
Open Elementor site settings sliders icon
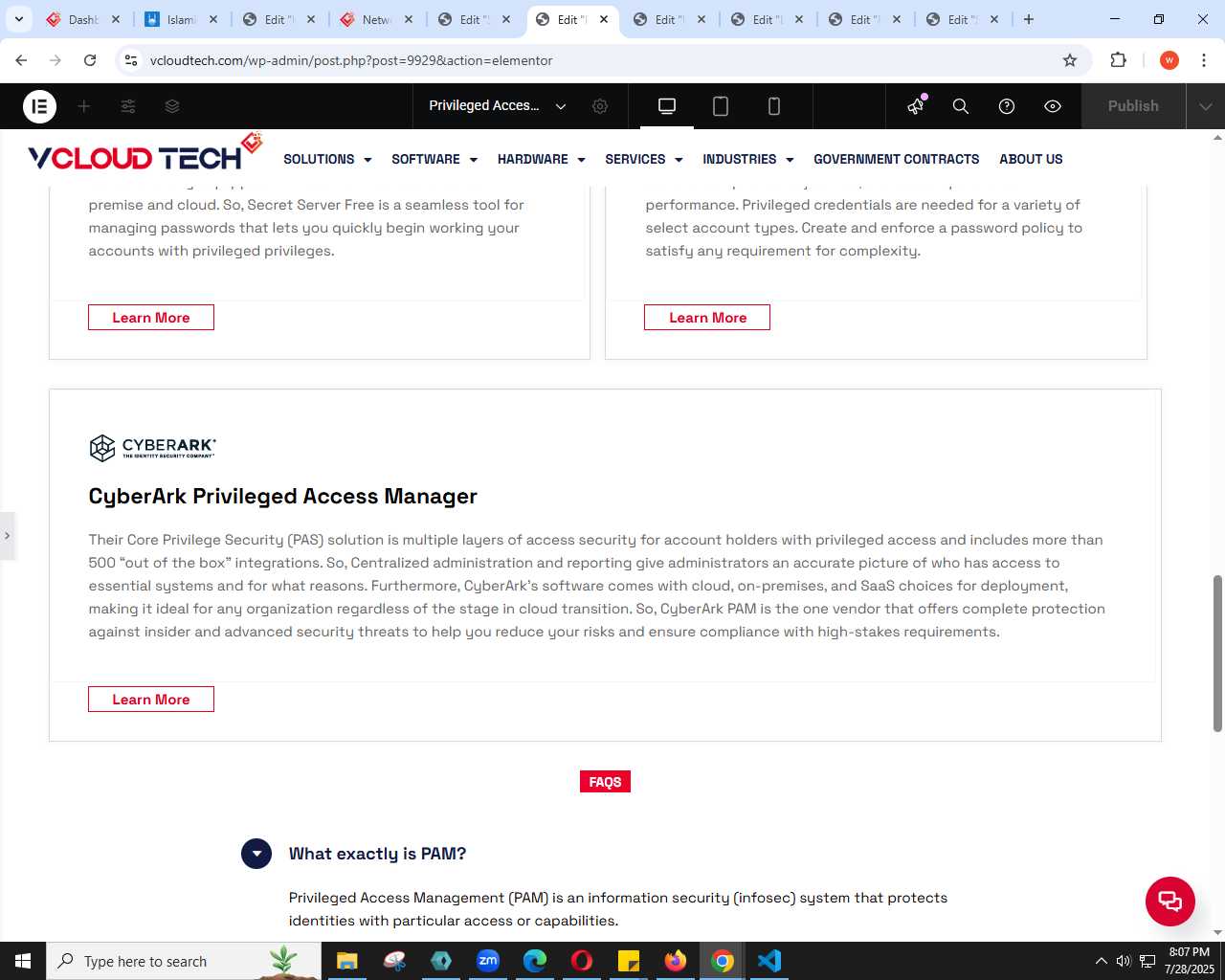(x=128, y=106)
